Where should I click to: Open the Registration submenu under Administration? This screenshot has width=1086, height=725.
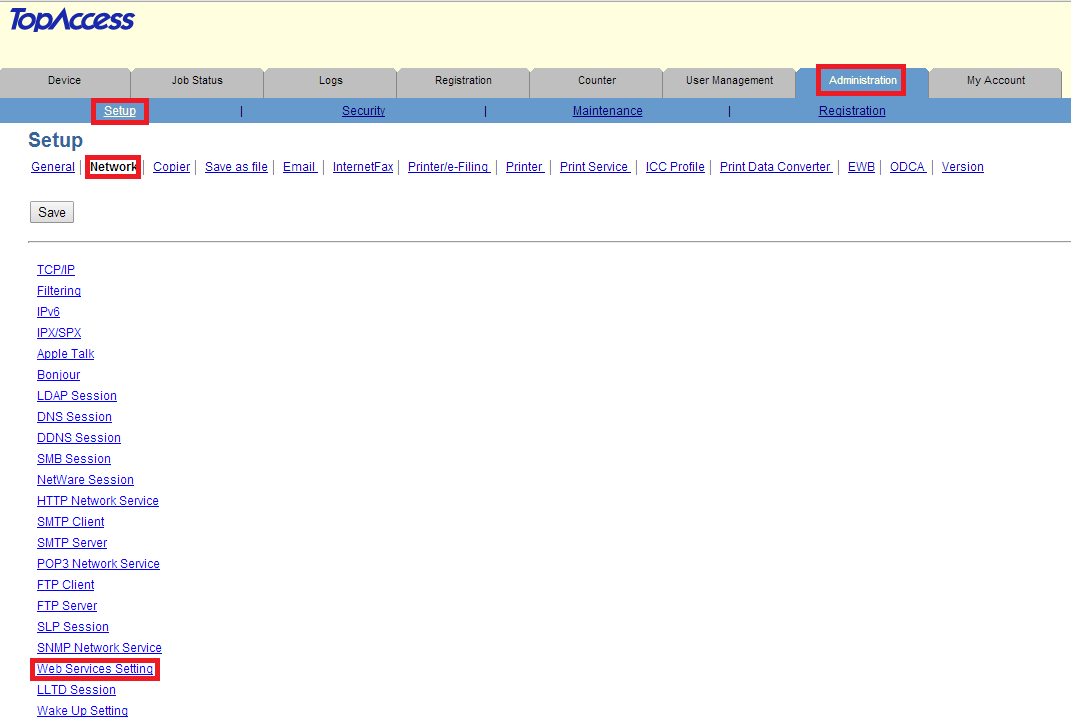pos(851,110)
